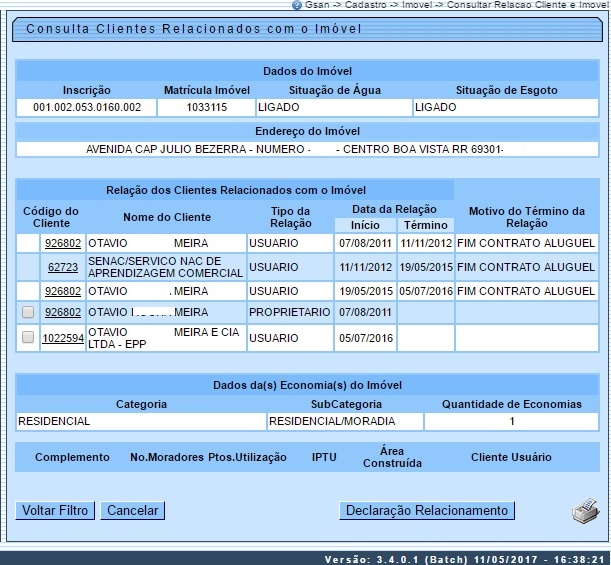611x565 pixels.
Task: Open client code 62723 link
Action: (x=62, y=267)
